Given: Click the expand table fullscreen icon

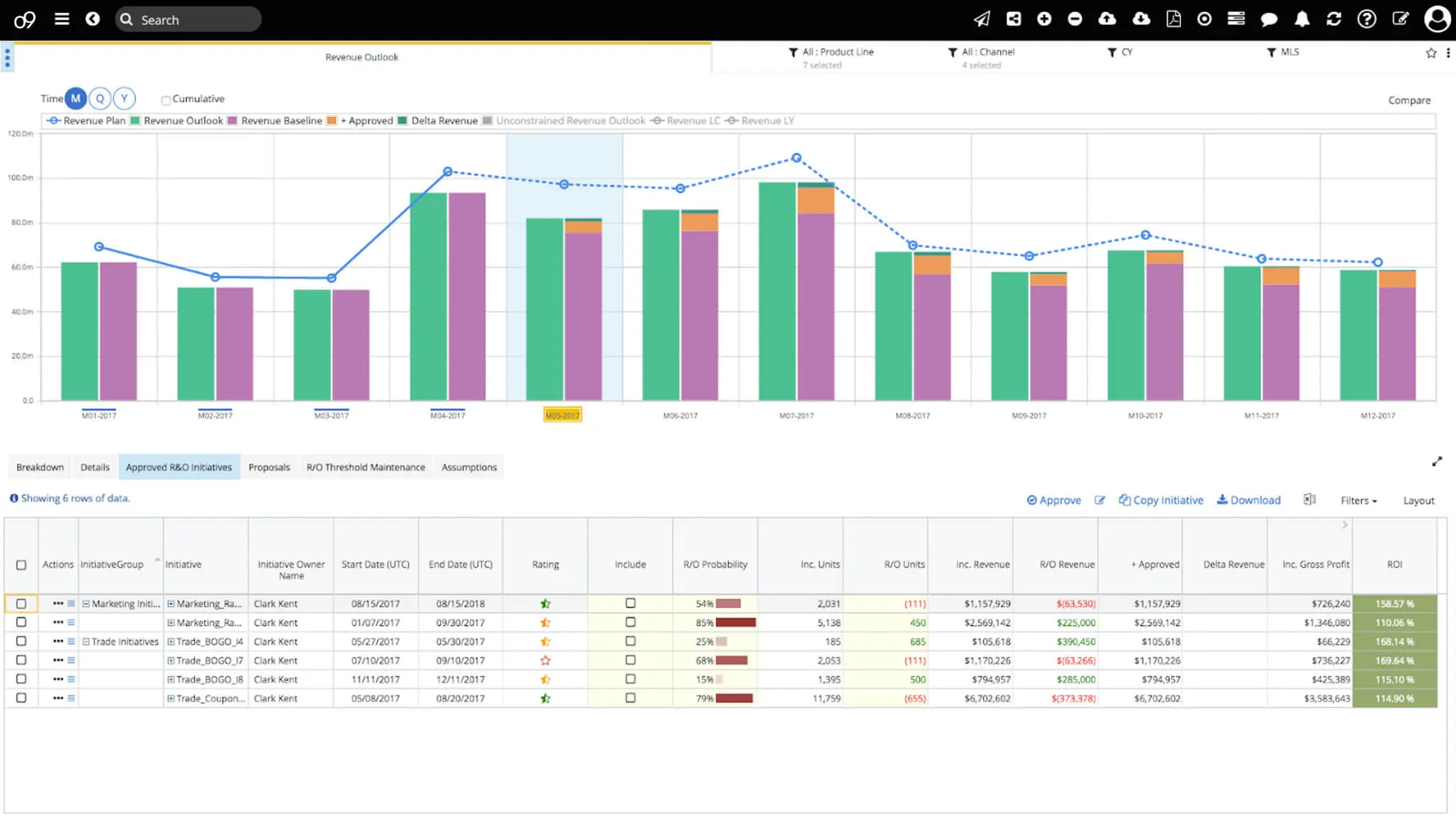Looking at the screenshot, I should pyautogui.click(x=1437, y=461).
